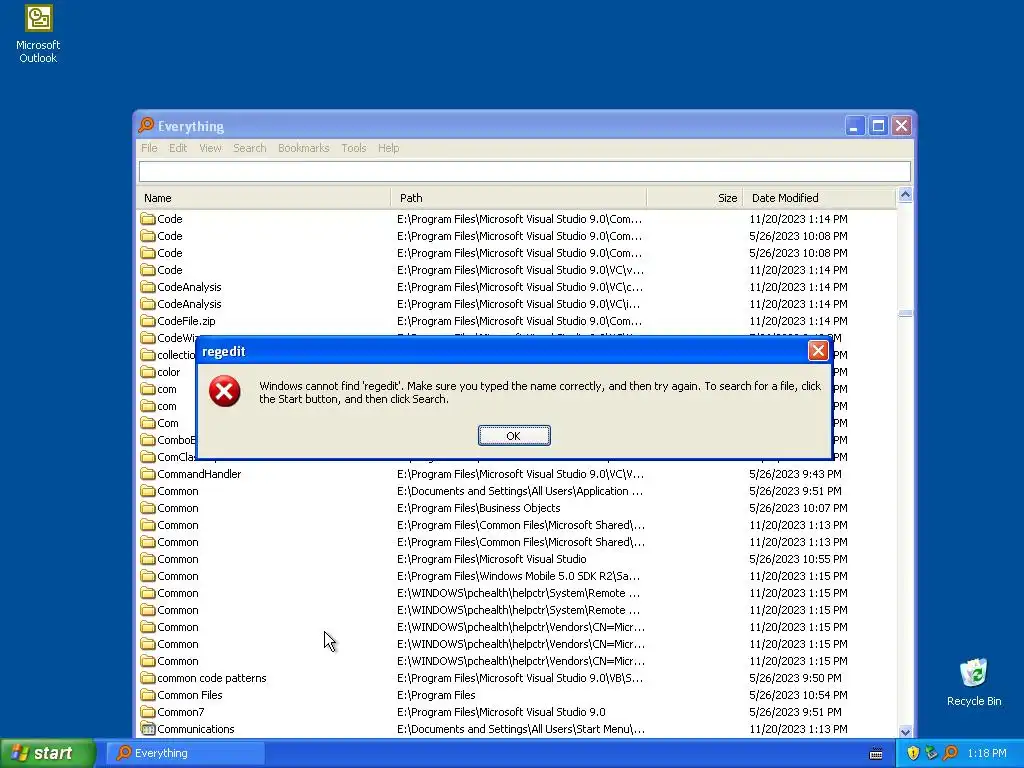
Task: Click the Everything magnifier tray icon
Action: 950,753
